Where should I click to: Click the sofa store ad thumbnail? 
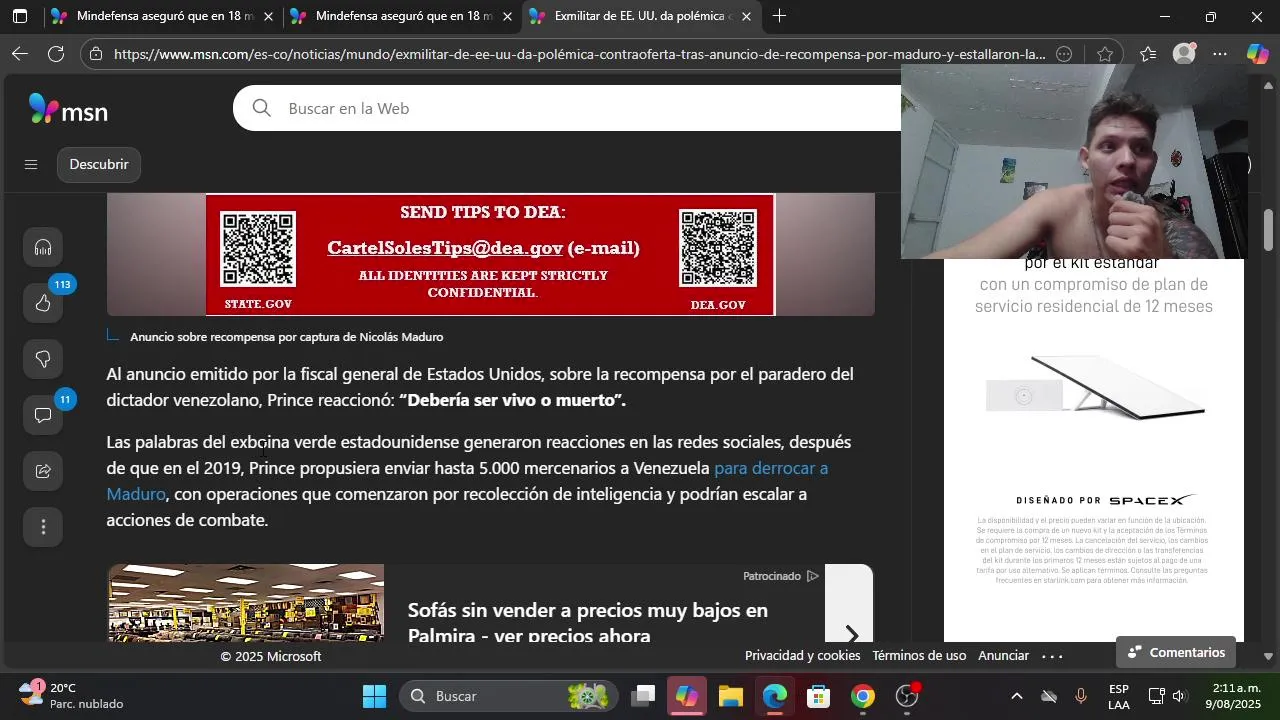click(x=246, y=602)
